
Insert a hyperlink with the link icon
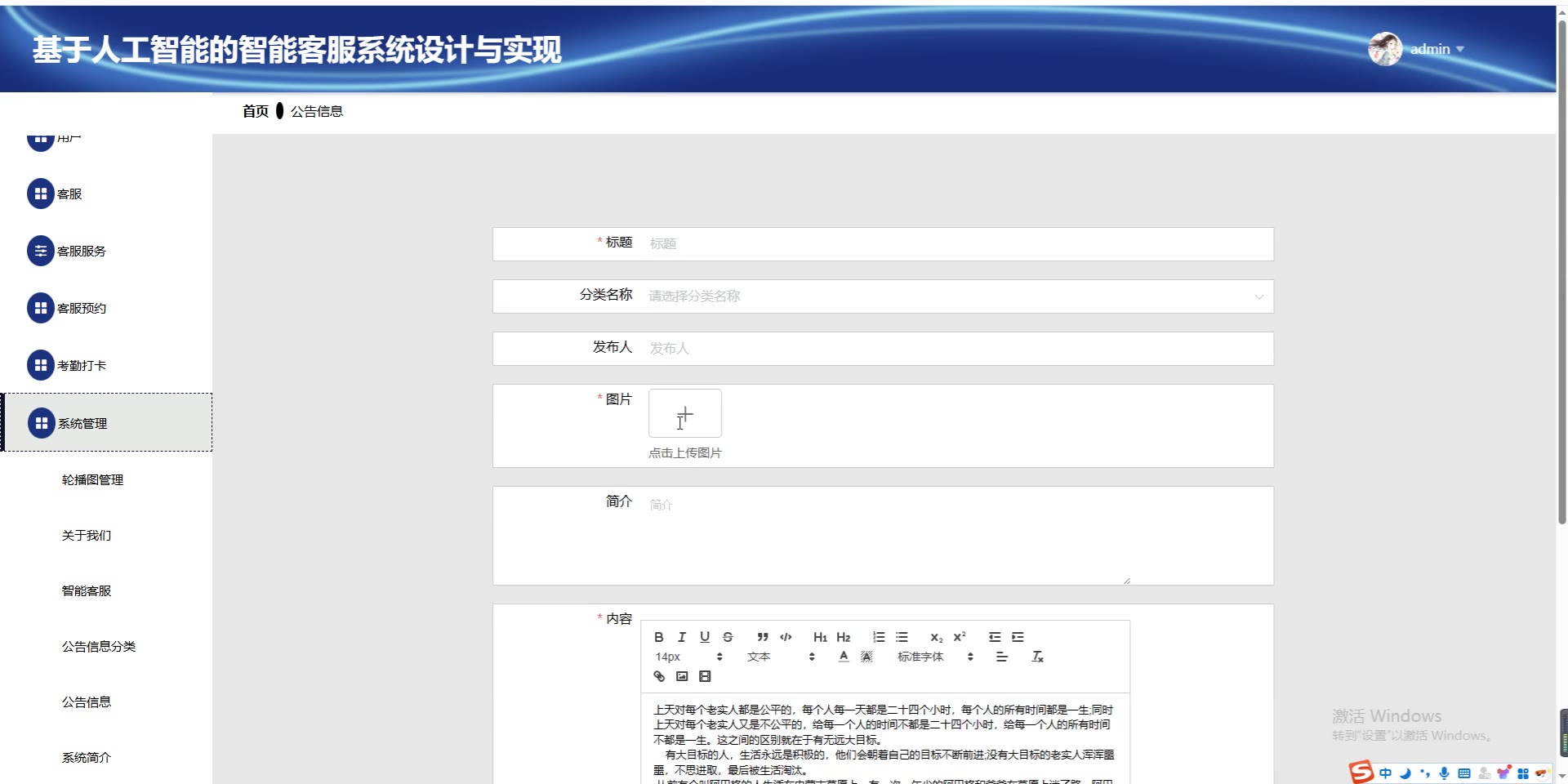click(x=659, y=676)
